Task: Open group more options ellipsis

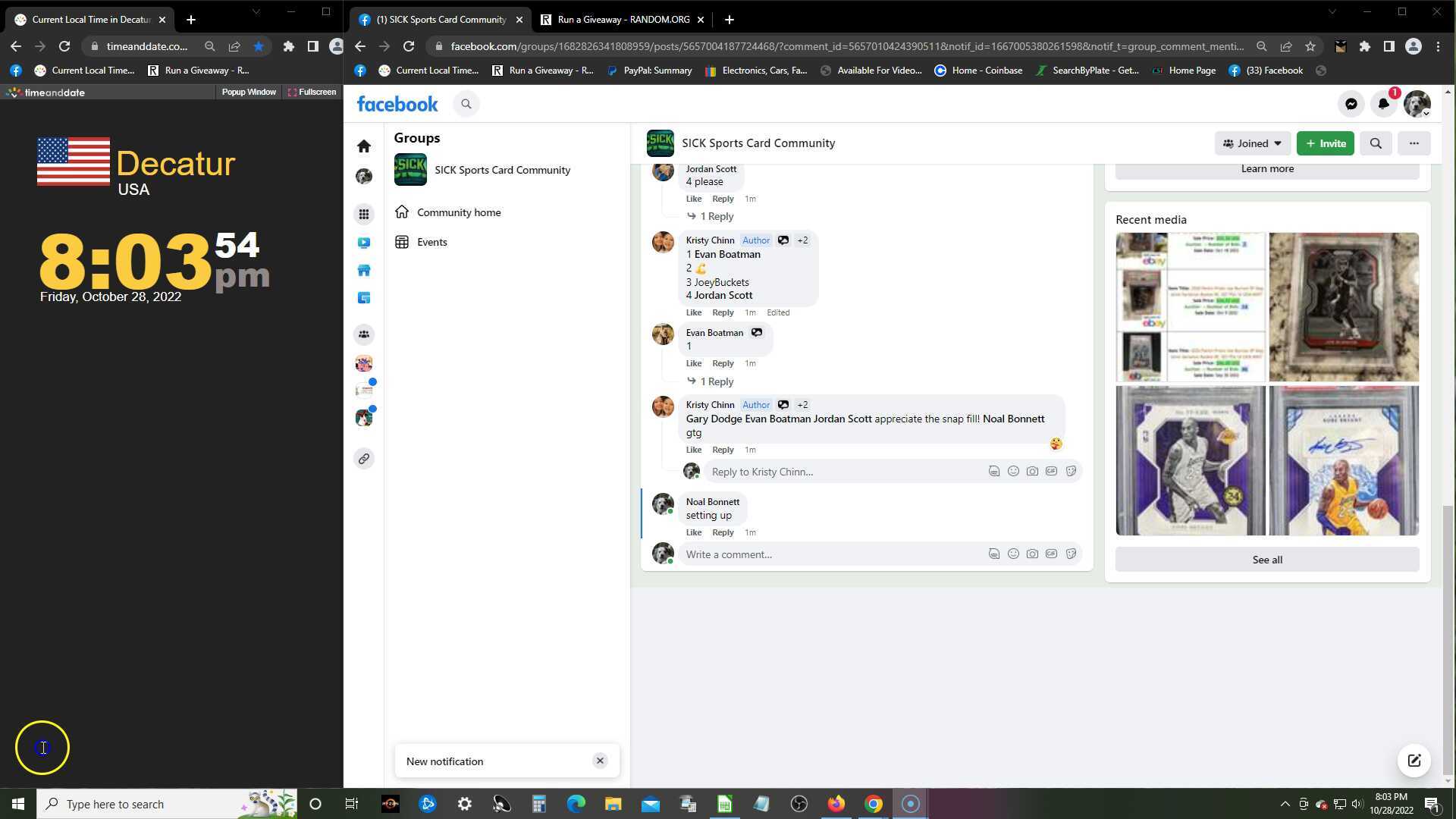Action: click(x=1414, y=143)
